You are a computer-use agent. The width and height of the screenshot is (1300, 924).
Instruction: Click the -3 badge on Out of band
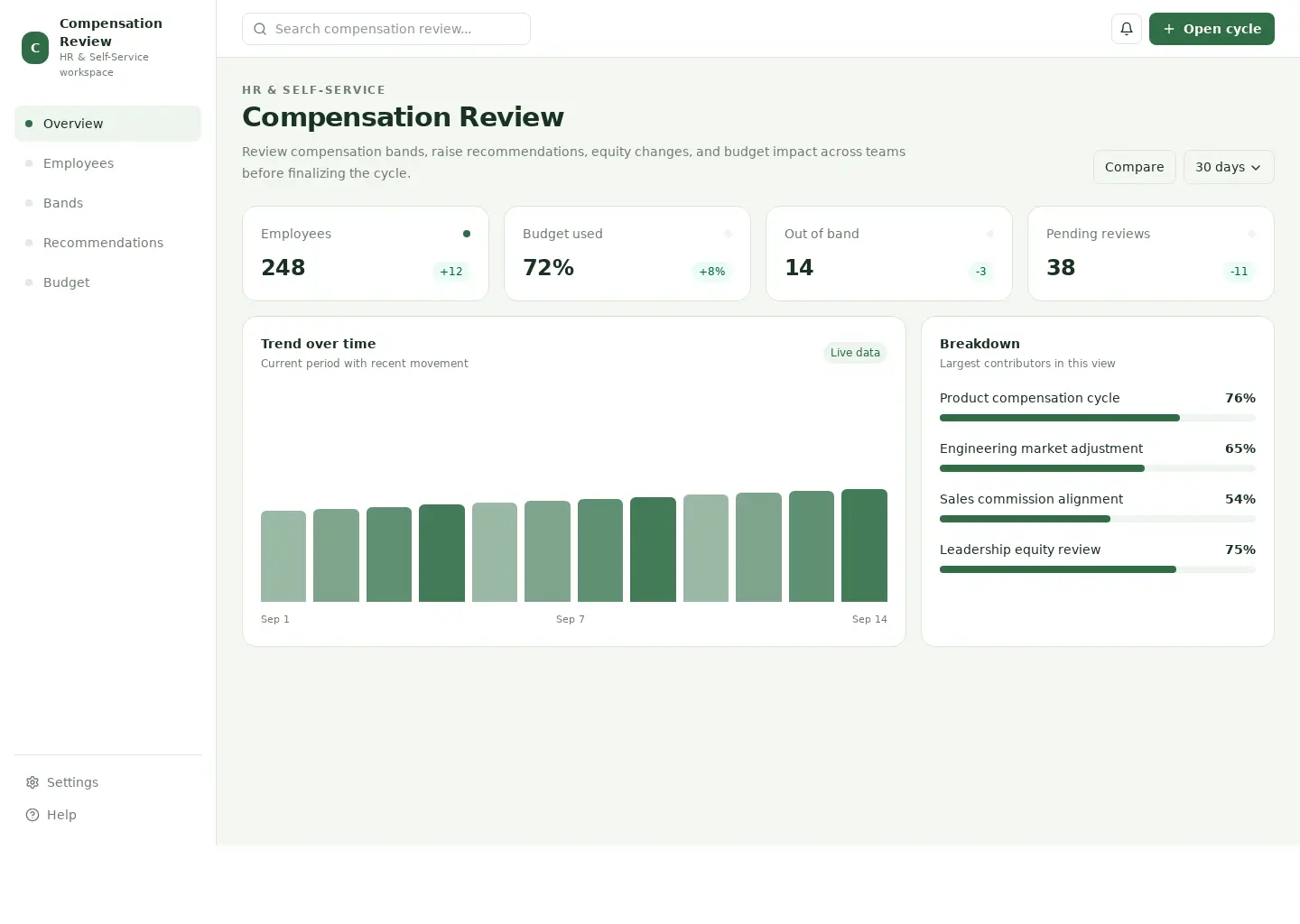point(980,272)
